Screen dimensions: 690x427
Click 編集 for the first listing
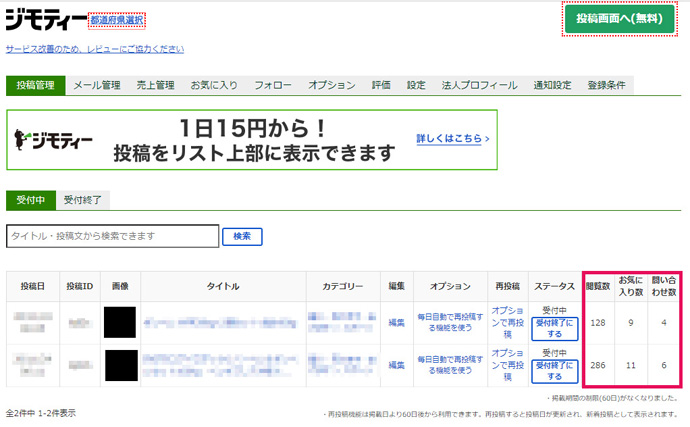click(397, 322)
